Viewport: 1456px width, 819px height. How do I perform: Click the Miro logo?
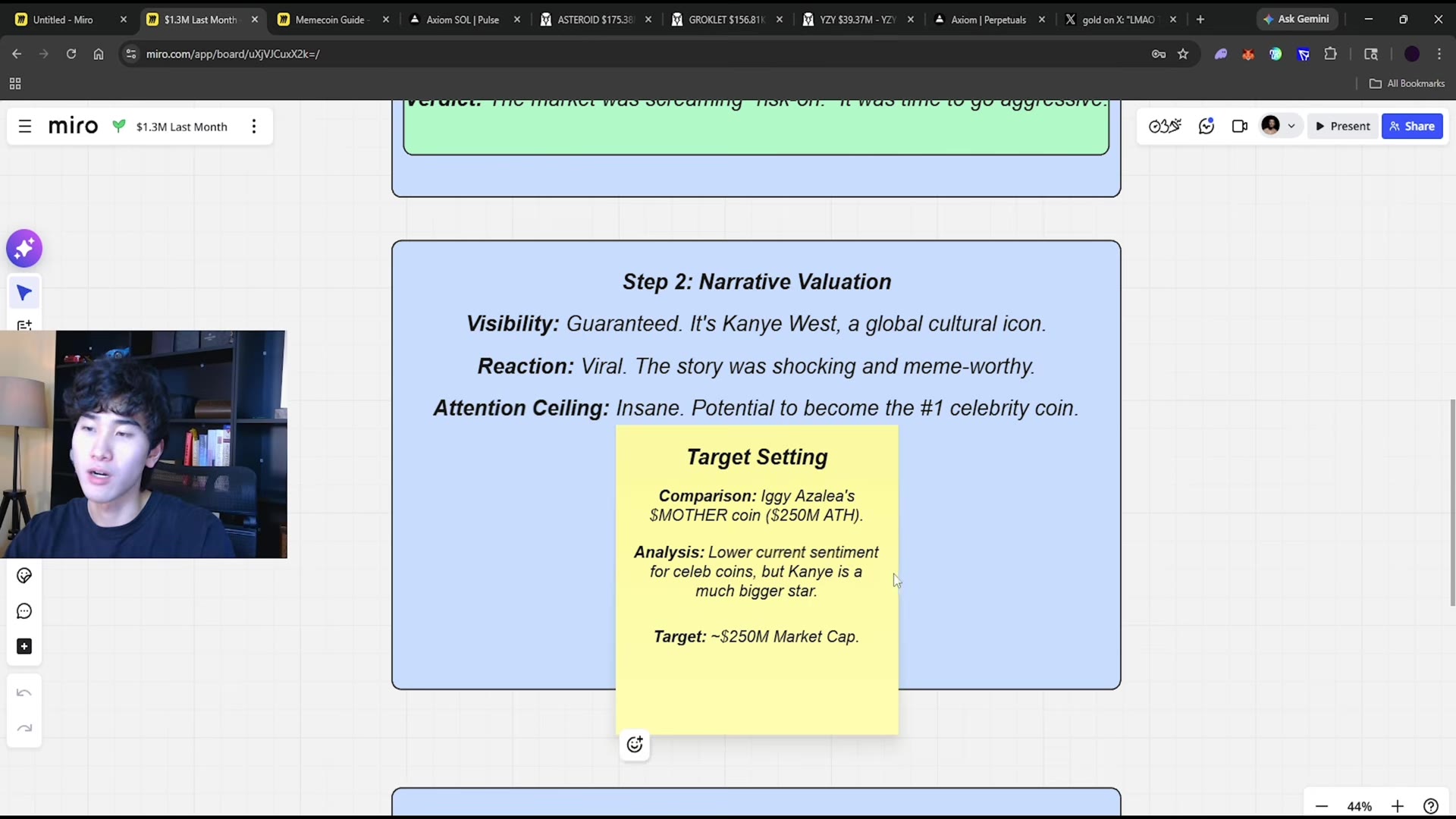click(x=73, y=126)
